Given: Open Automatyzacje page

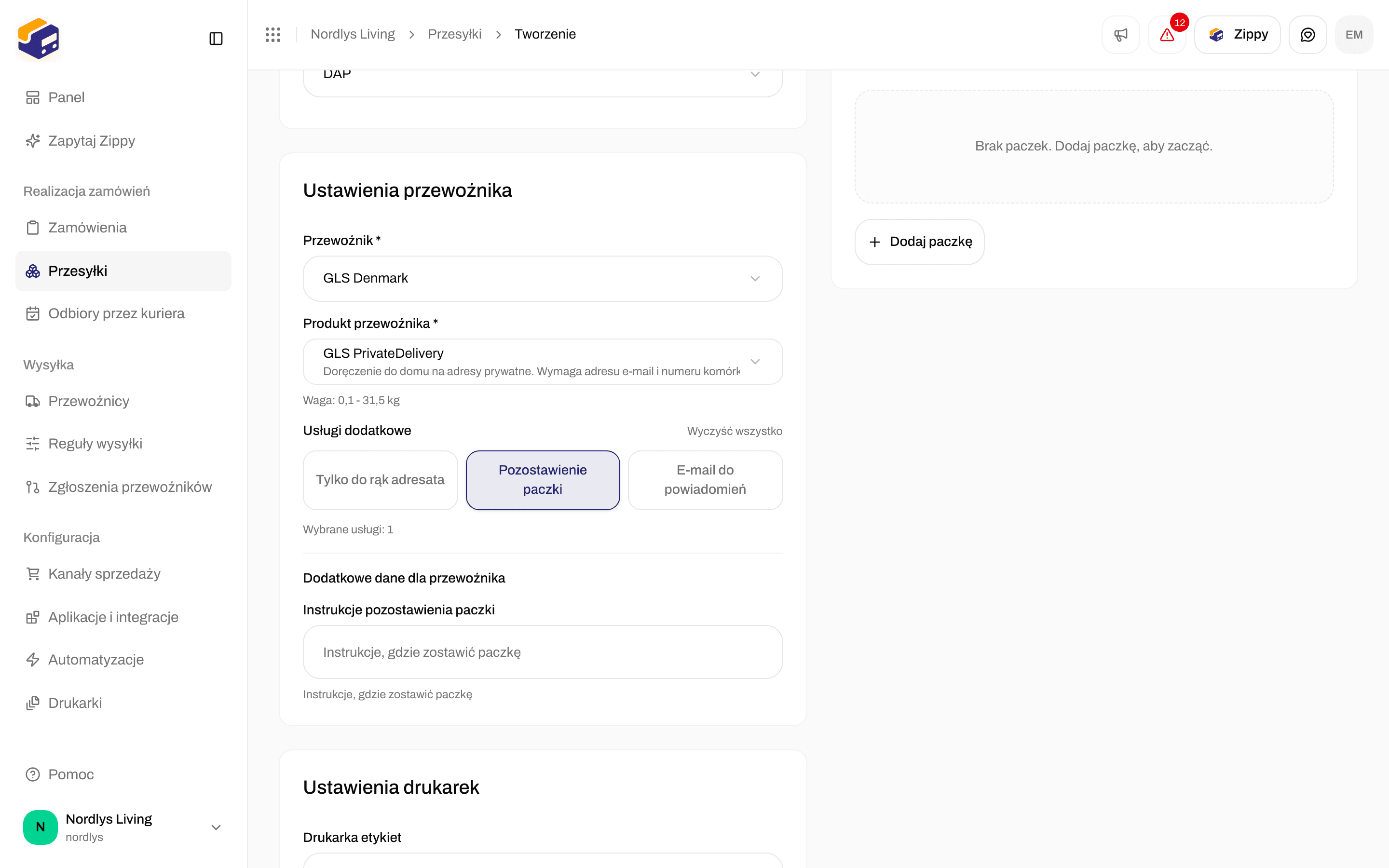Looking at the screenshot, I should pos(123,660).
